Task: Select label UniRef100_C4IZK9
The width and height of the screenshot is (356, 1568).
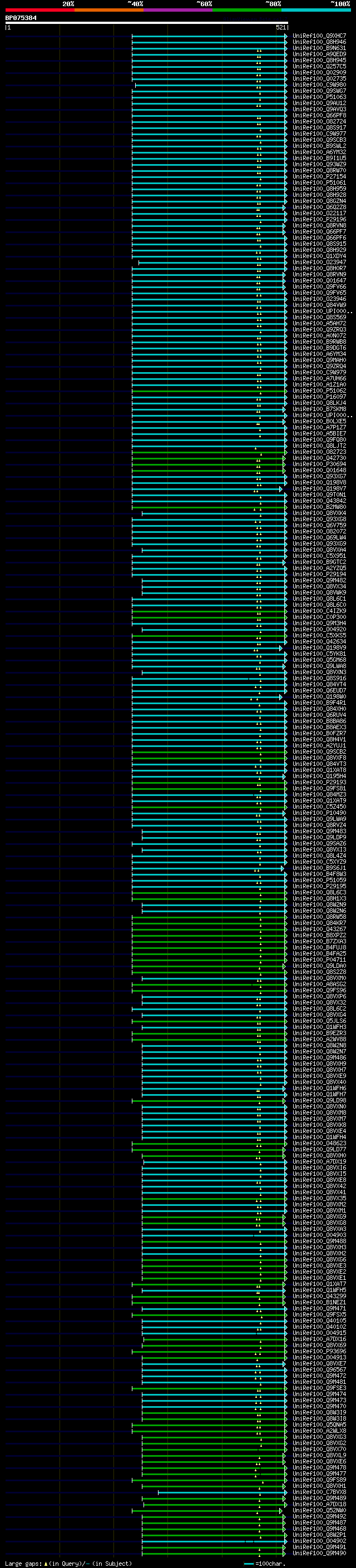Action: [x=319, y=611]
